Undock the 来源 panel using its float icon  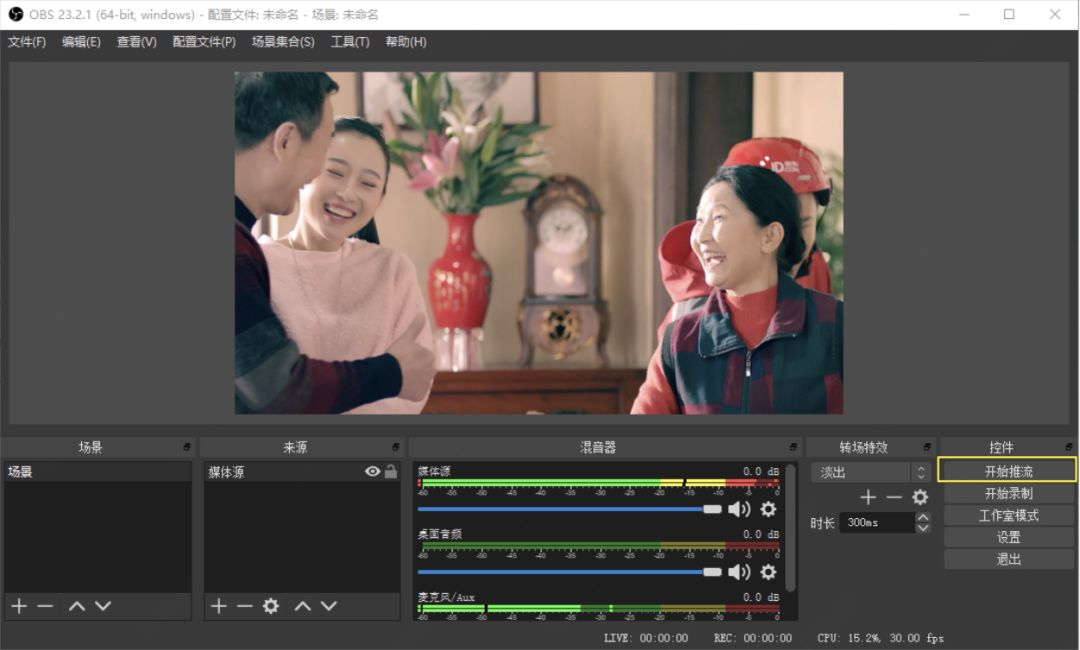point(395,447)
